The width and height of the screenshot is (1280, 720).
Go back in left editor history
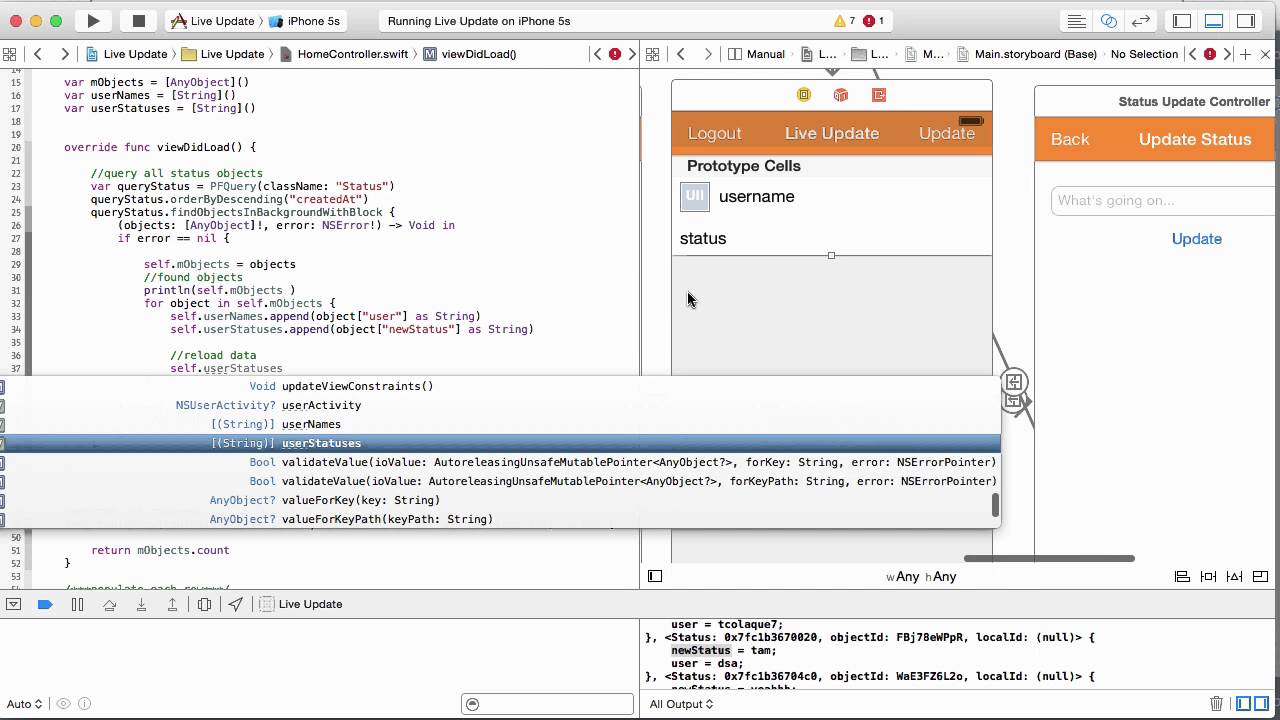coord(38,54)
